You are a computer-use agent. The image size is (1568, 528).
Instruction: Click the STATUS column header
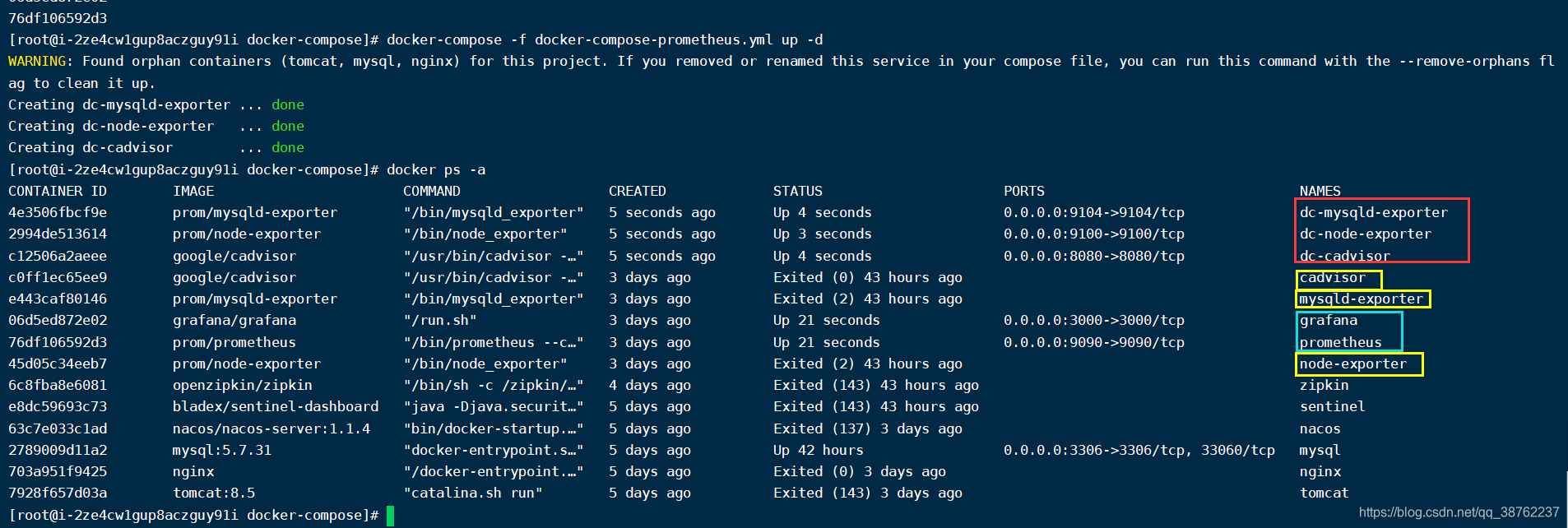tap(798, 191)
